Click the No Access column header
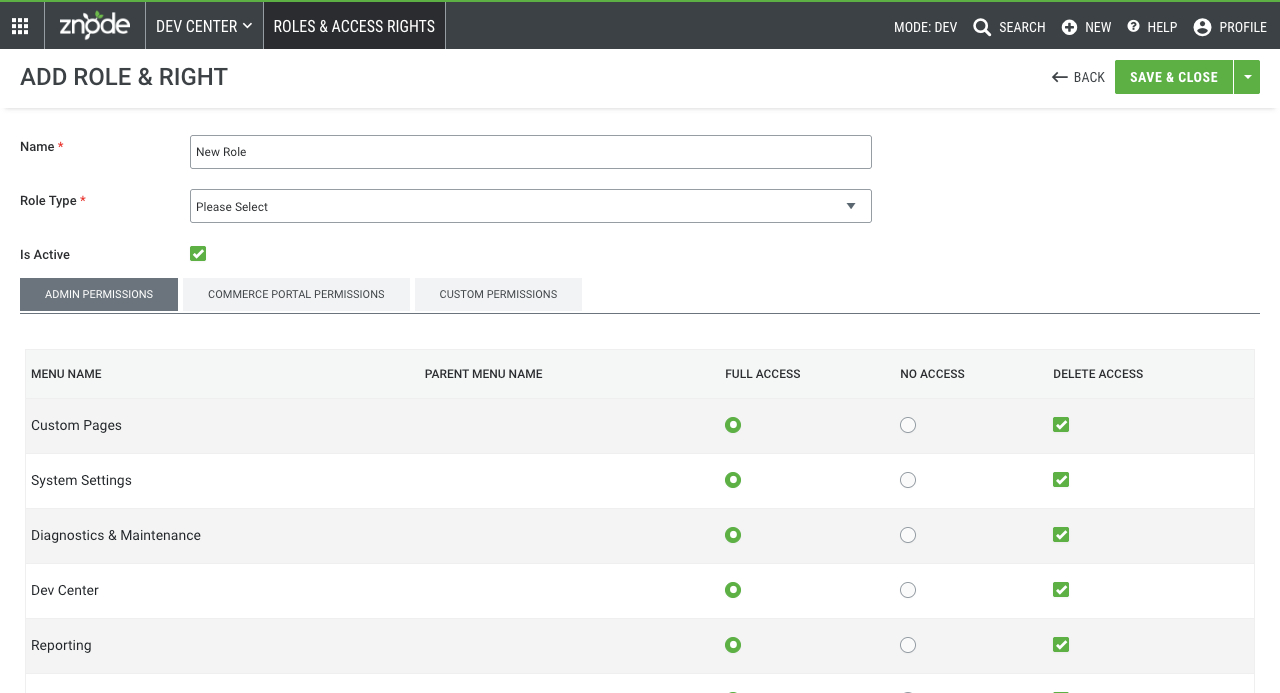This screenshot has height=693, width=1280. click(x=932, y=374)
